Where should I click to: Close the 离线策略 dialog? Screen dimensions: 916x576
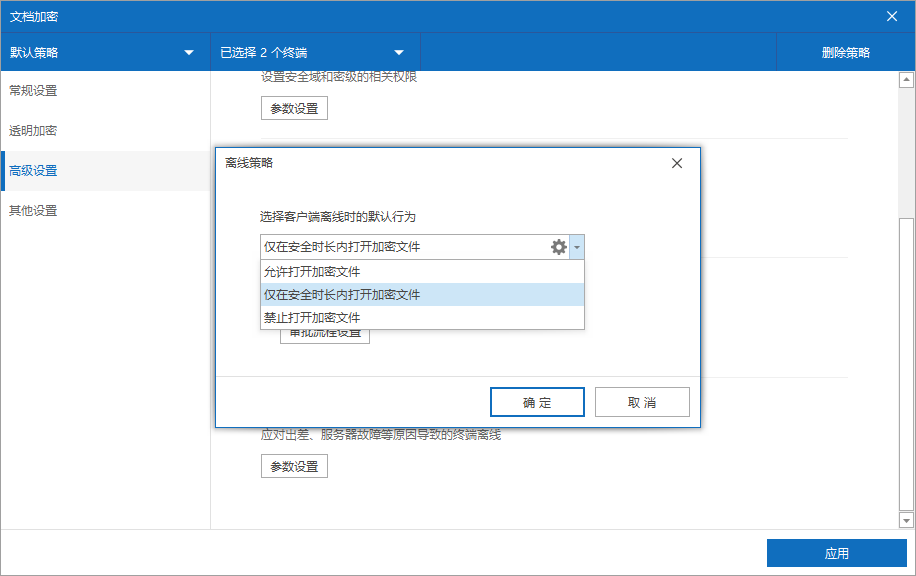pos(677,163)
